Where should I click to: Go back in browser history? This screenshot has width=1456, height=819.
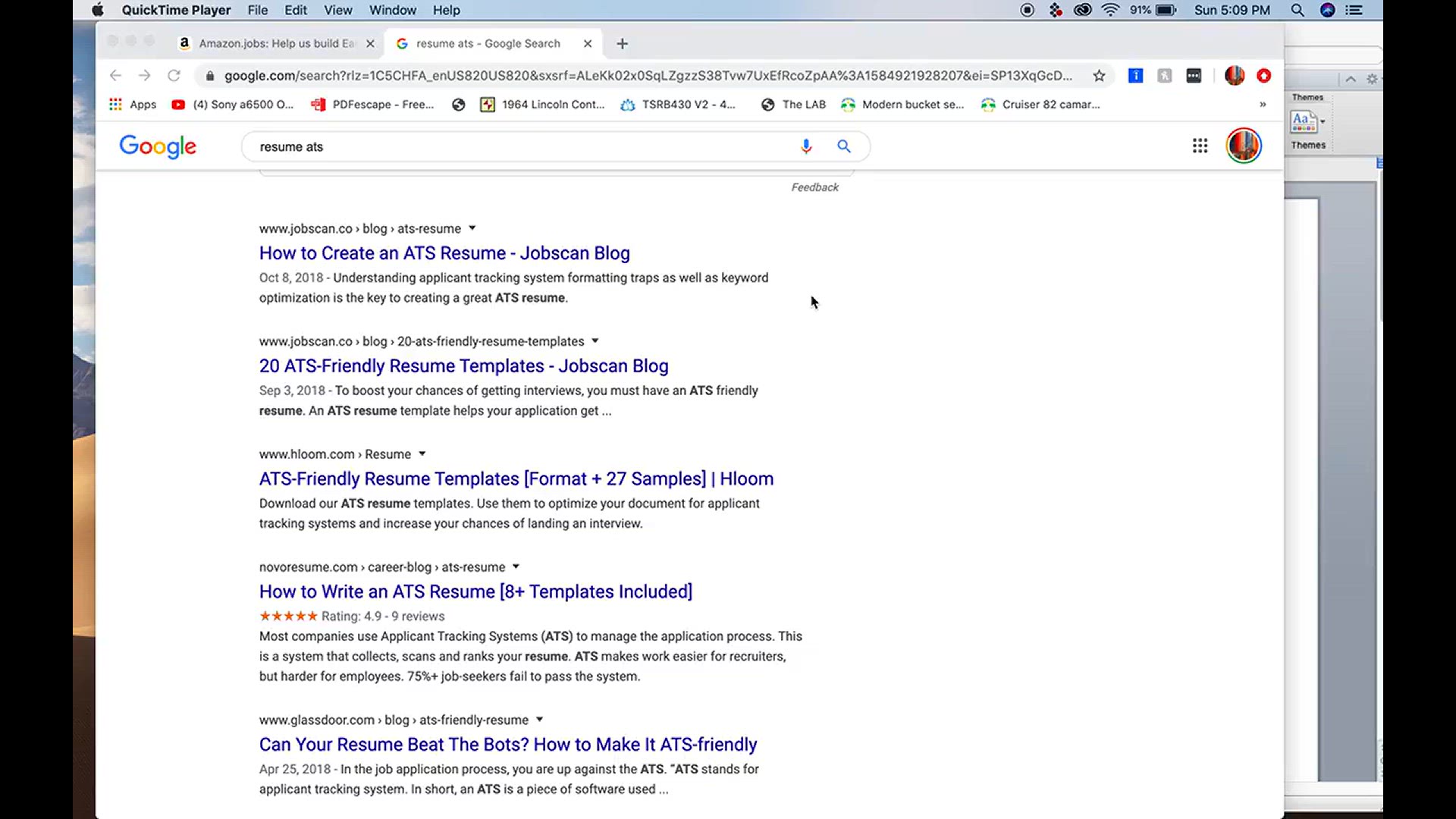click(115, 76)
